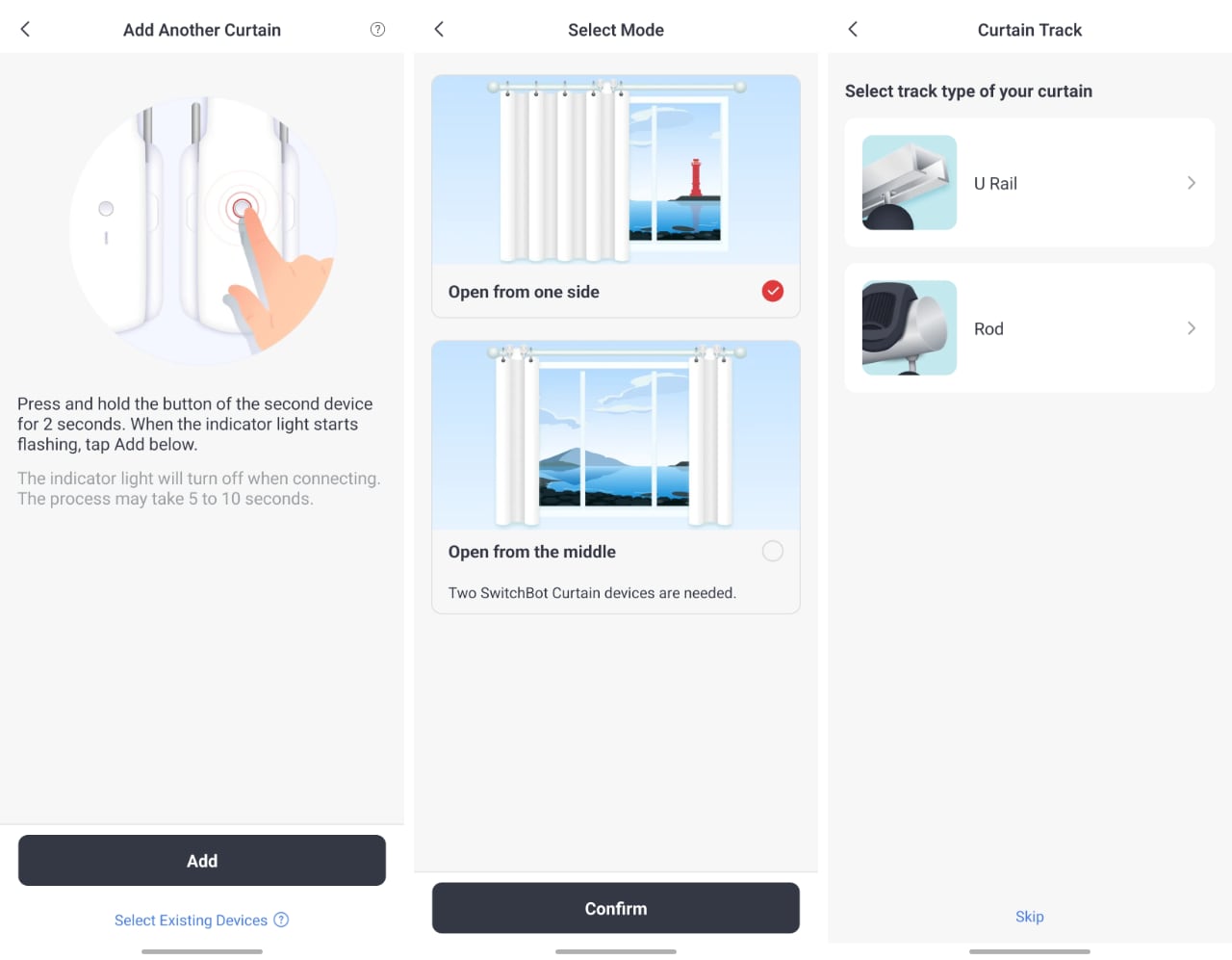Image resolution: width=1232 pixels, height=960 pixels.
Task: Open the Rod track option
Action: [1030, 327]
